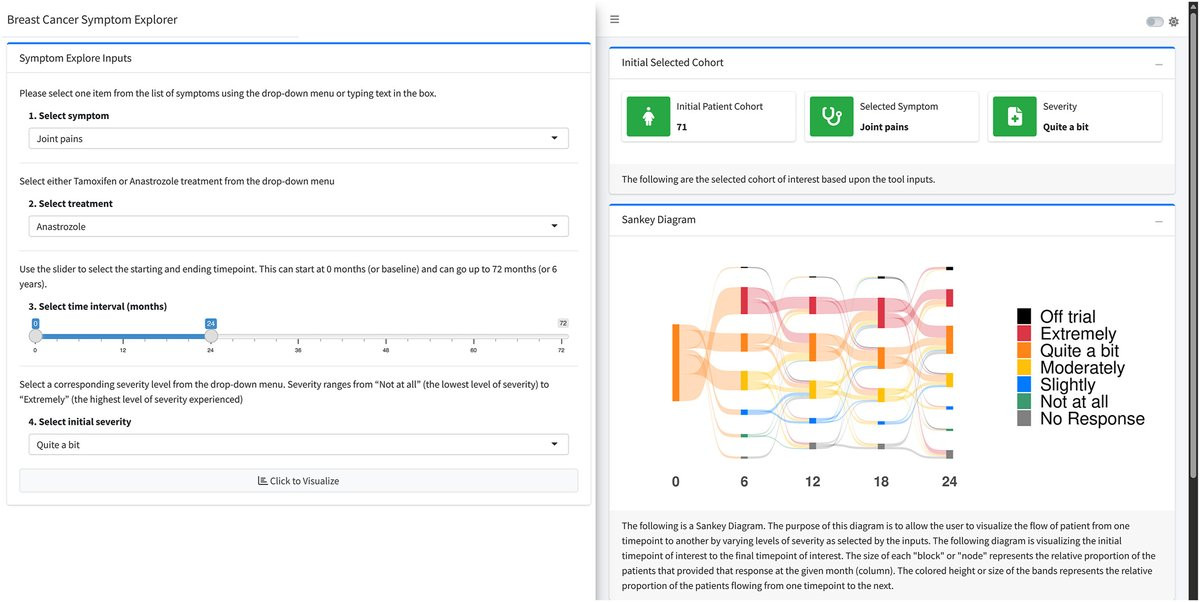Click the Off trial black legend swatch
Screen dimensions: 1200x602
coord(1024,317)
